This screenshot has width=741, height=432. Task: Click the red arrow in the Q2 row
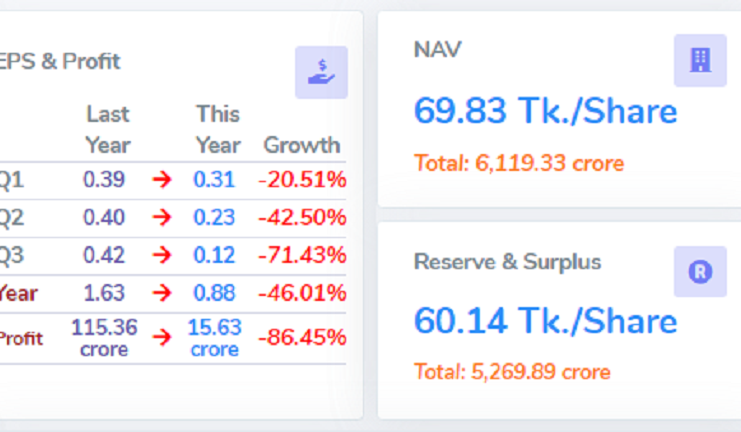pyautogui.click(x=162, y=217)
